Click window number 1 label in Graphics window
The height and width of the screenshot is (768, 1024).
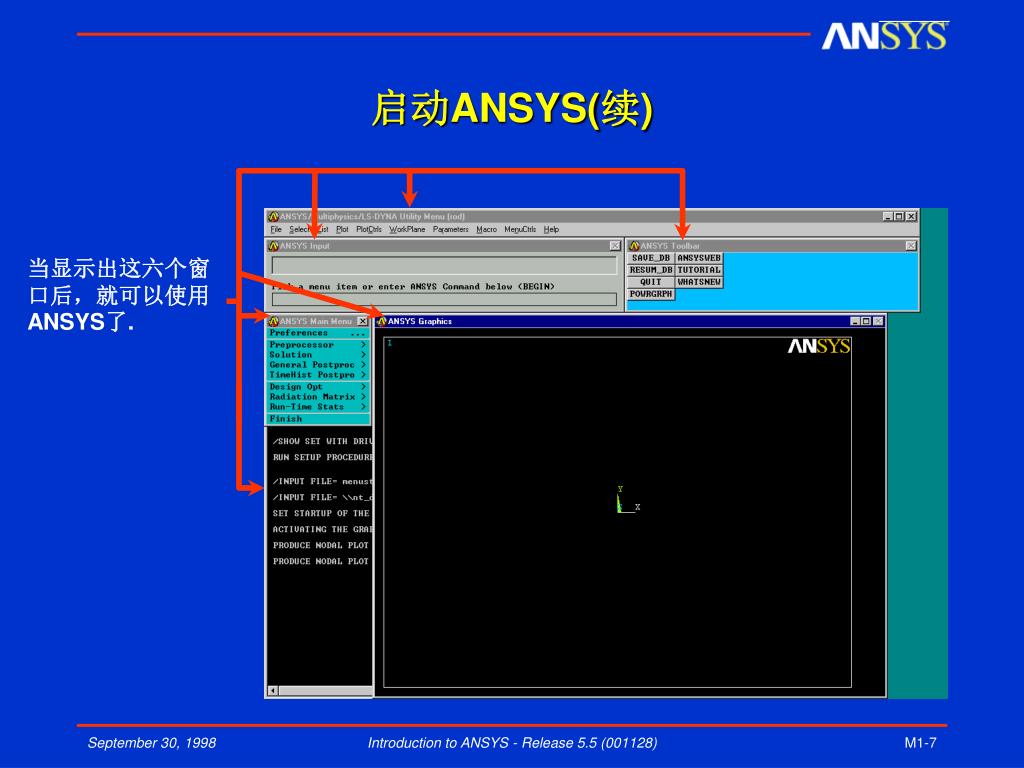point(389,343)
